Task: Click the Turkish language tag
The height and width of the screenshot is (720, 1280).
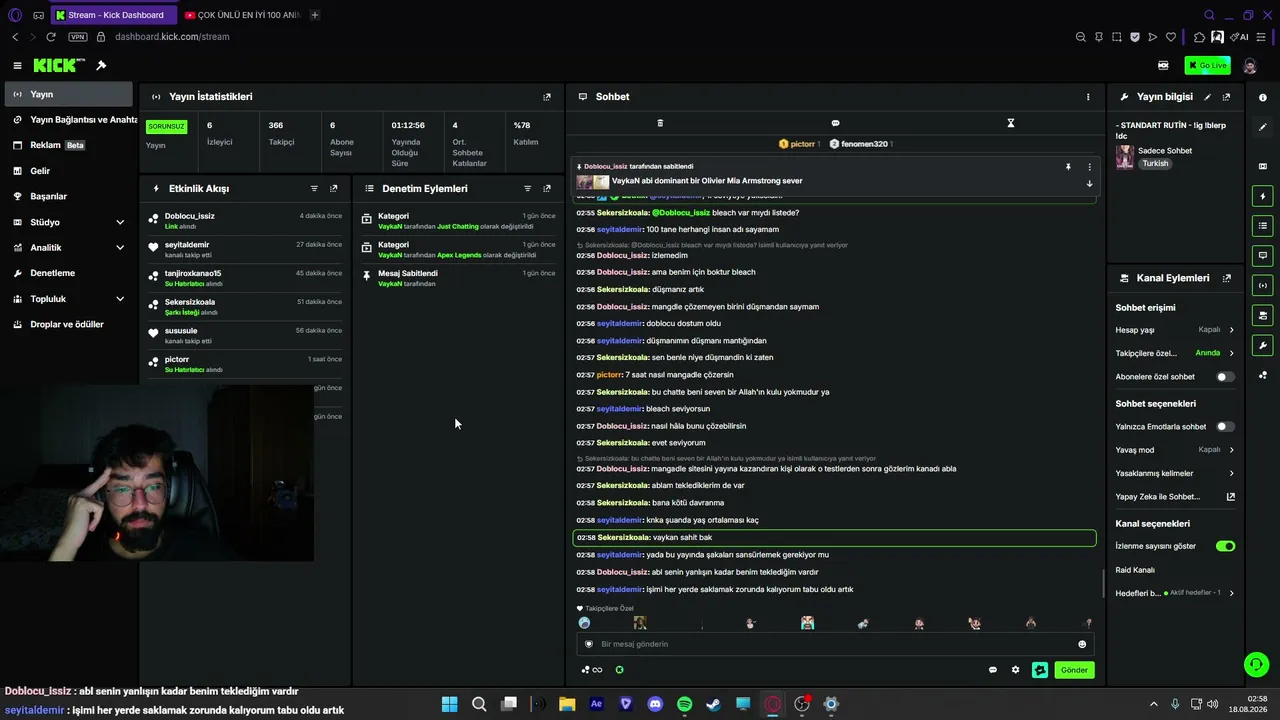Action: [1155, 164]
